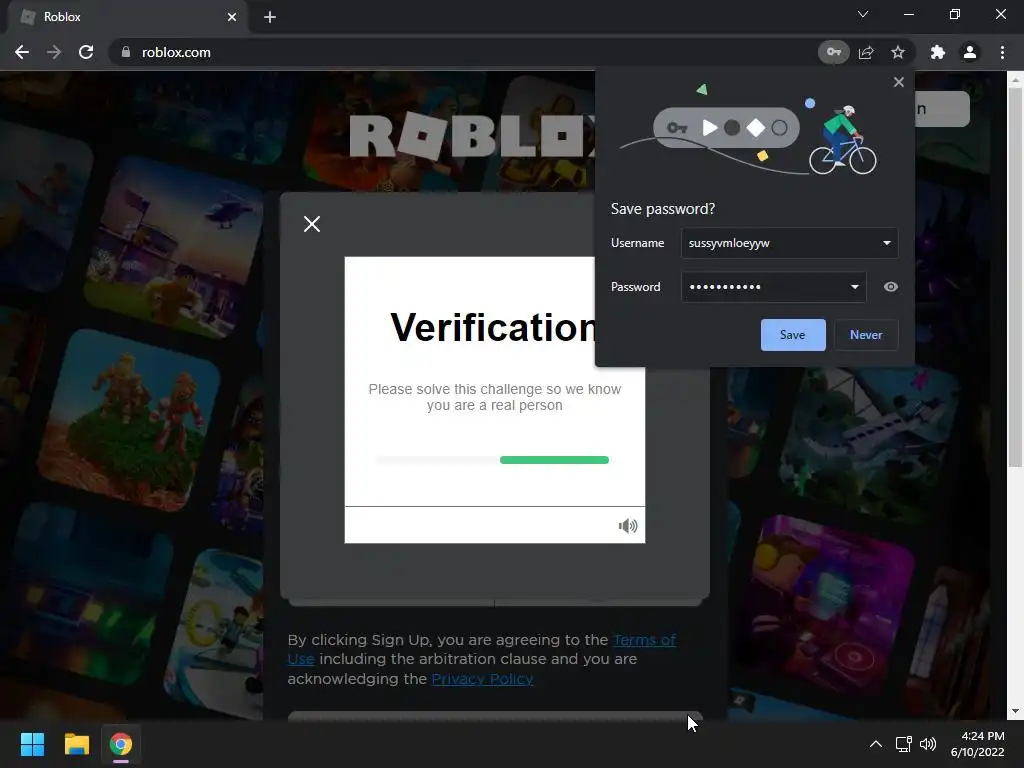Screen dimensions: 1024x768
Task: Click the Chrome taskbar icon
Action: pyautogui.click(x=121, y=744)
